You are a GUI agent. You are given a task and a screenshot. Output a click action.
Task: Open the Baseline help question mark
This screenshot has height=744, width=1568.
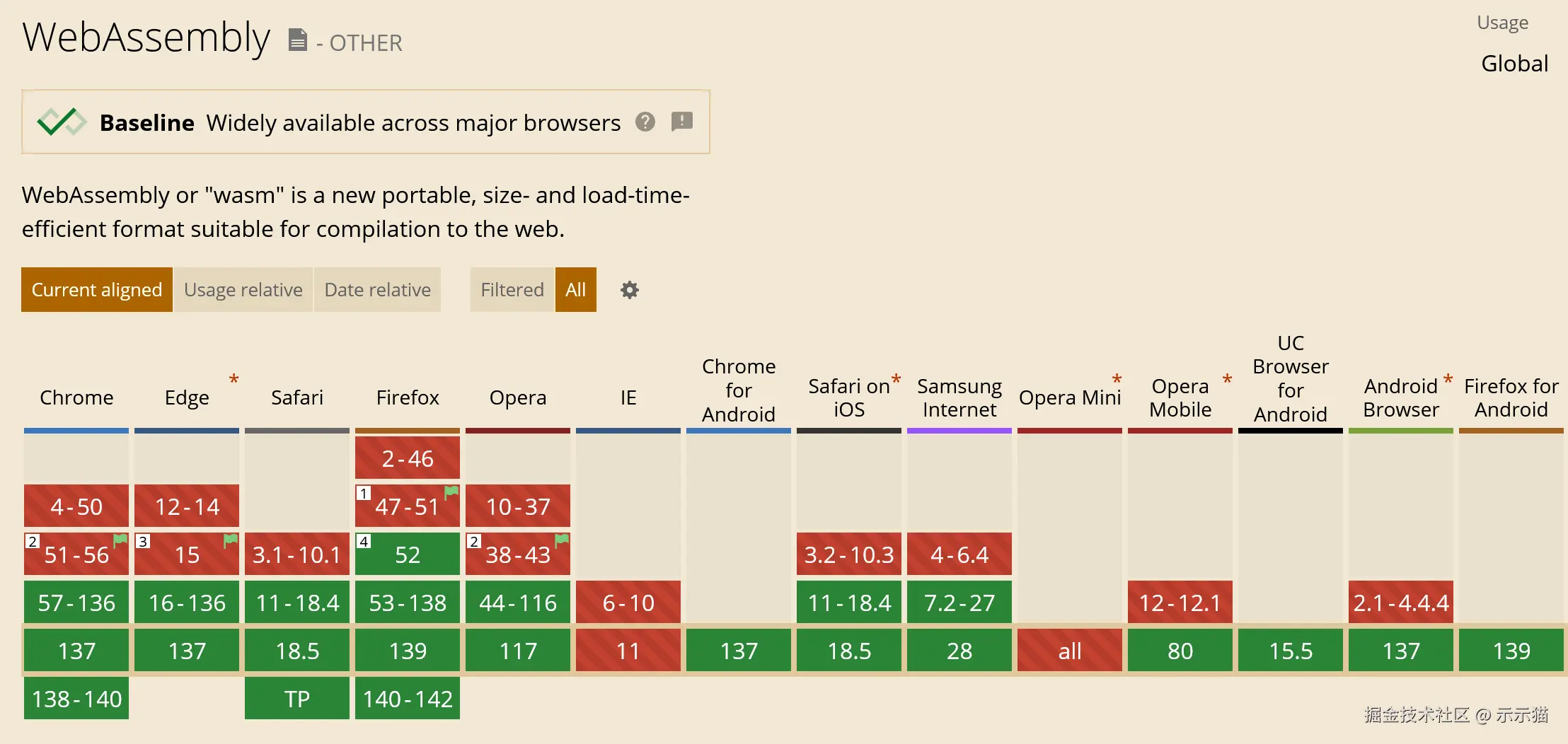pos(645,122)
